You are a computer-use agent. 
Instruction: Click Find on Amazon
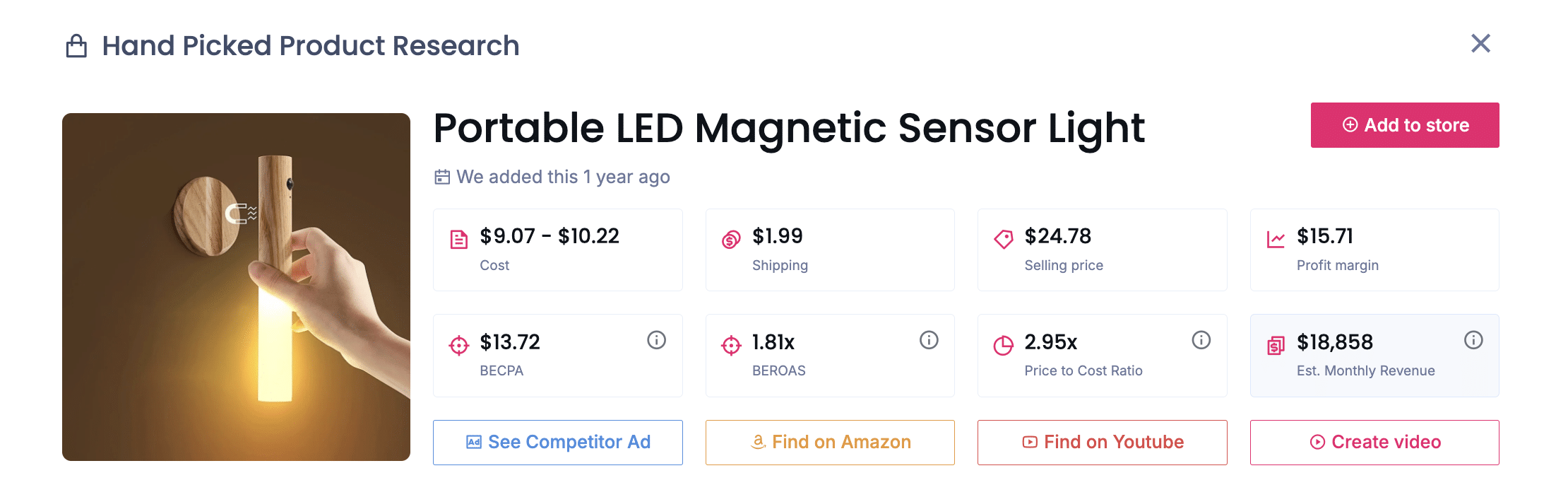(x=830, y=442)
